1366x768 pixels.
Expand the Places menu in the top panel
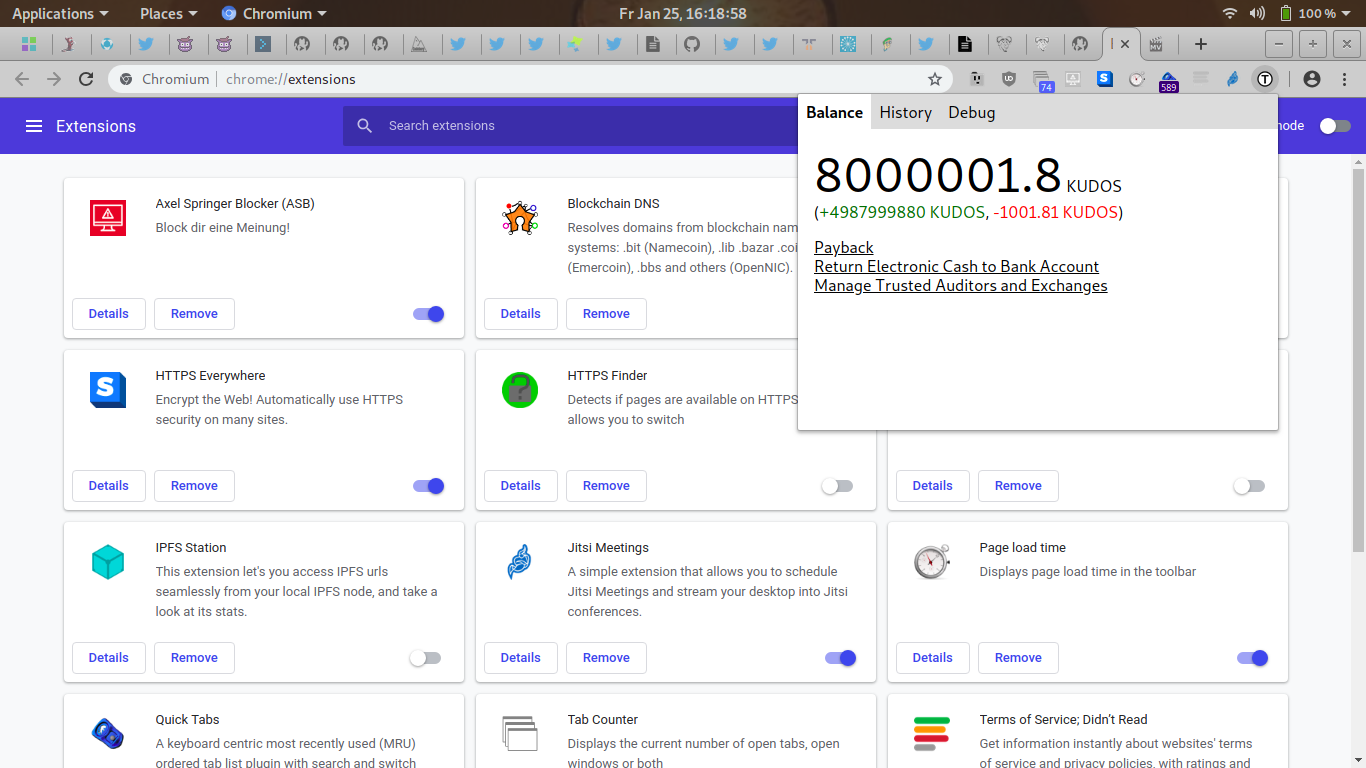[169, 13]
